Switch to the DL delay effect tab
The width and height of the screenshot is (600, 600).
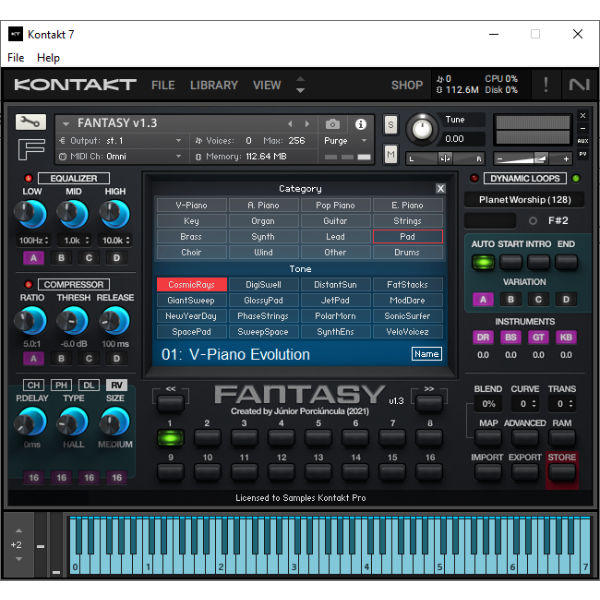(89, 385)
